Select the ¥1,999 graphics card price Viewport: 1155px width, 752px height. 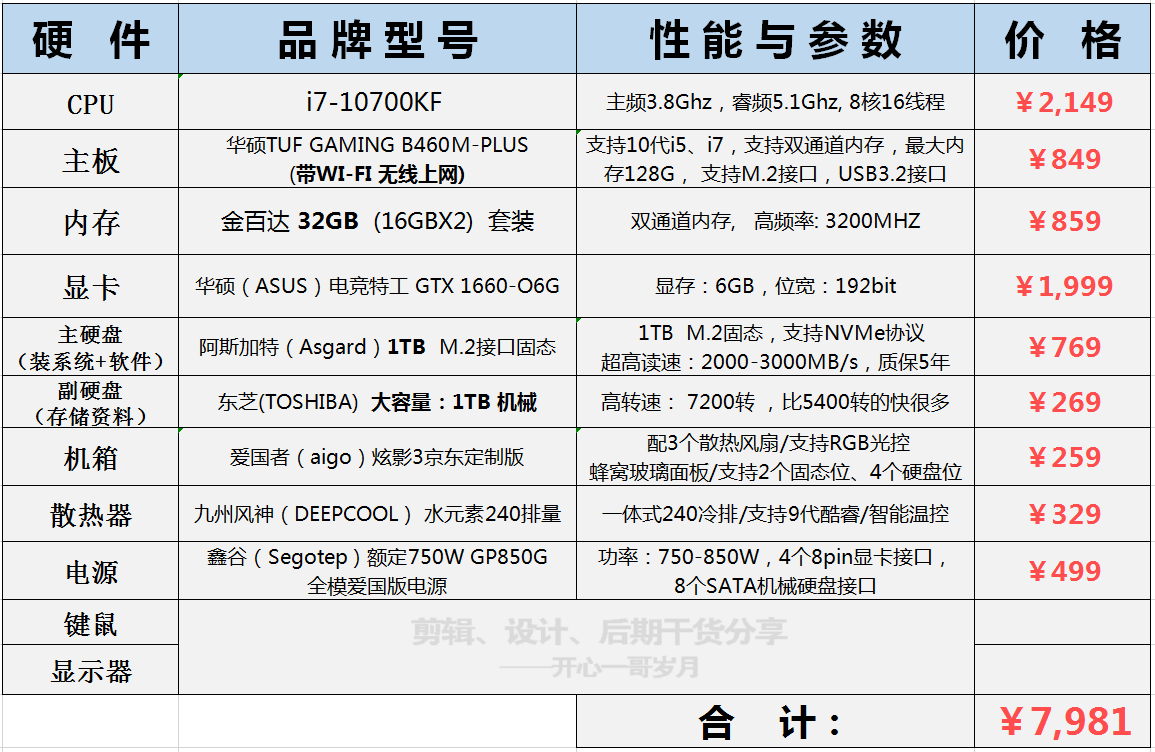[x=1062, y=286]
